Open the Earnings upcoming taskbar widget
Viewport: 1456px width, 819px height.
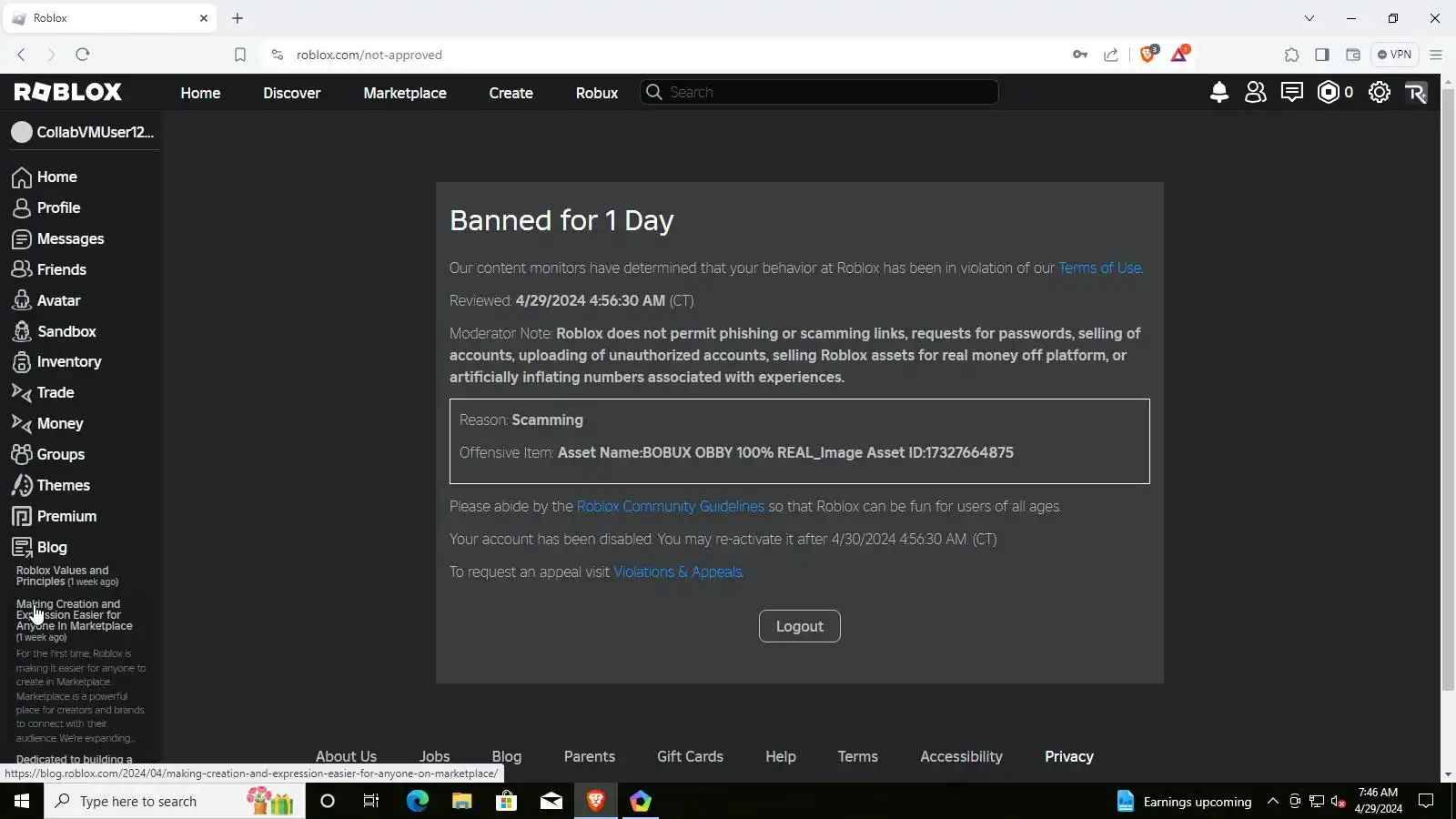click(x=1184, y=802)
